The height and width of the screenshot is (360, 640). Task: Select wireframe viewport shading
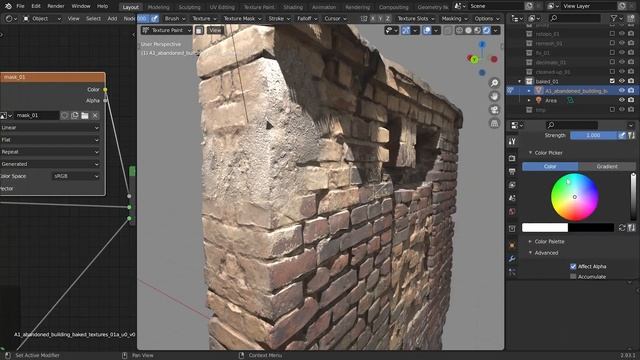coord(460,30)
